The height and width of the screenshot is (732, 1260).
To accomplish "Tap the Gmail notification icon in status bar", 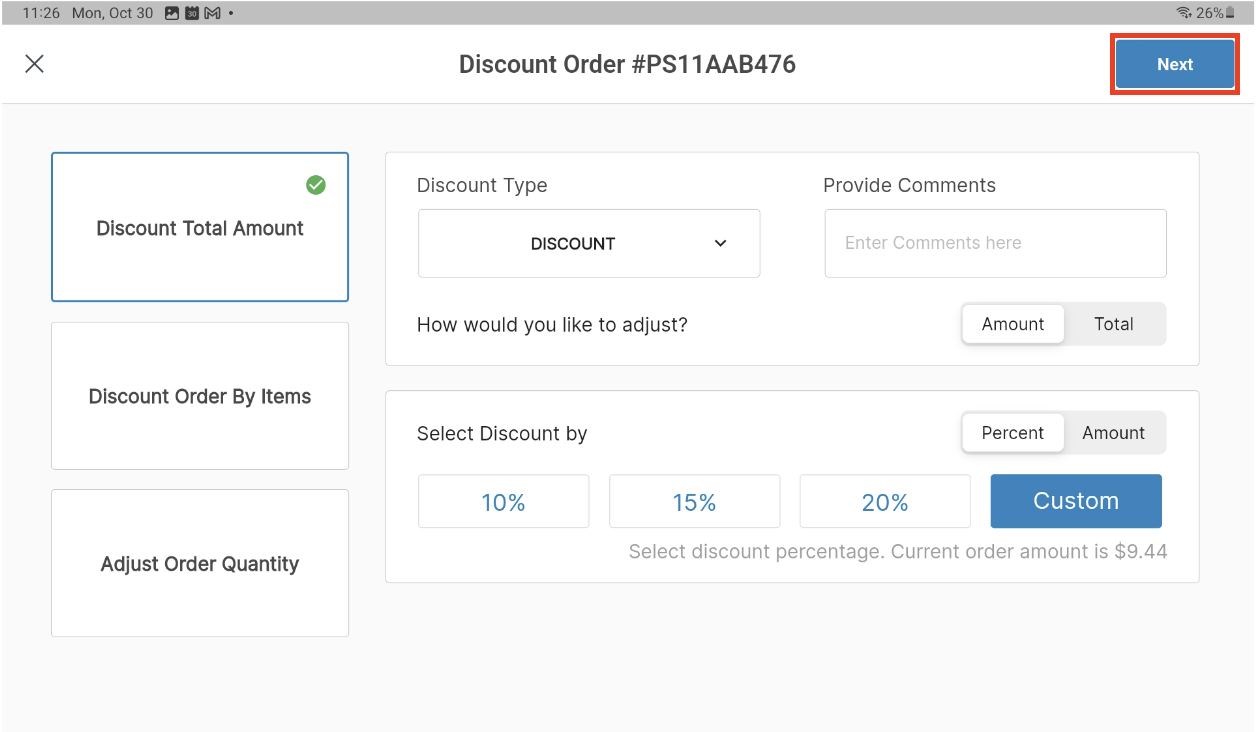I will [x=212, y=13].
